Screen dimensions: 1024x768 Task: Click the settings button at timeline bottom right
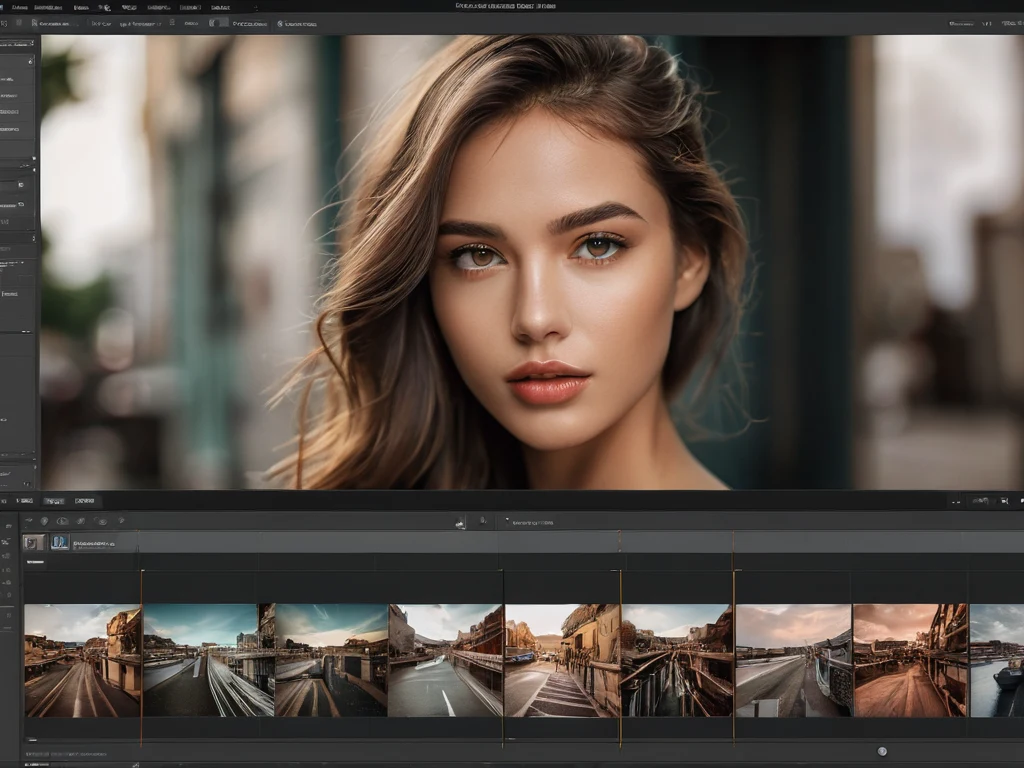click(882, 752)
